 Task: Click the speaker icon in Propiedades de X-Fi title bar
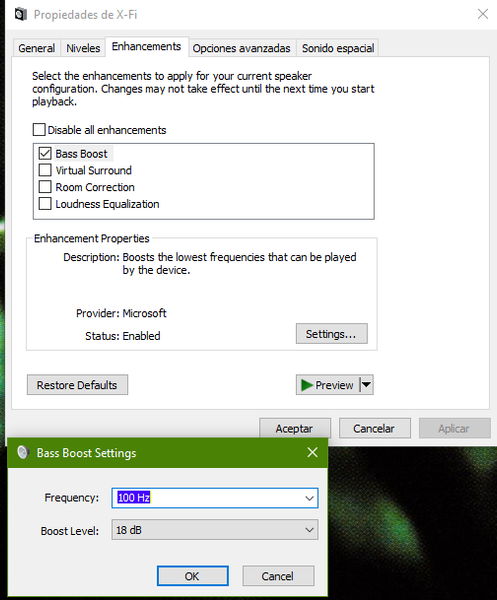pyautogui.click(x=21, y=15)
